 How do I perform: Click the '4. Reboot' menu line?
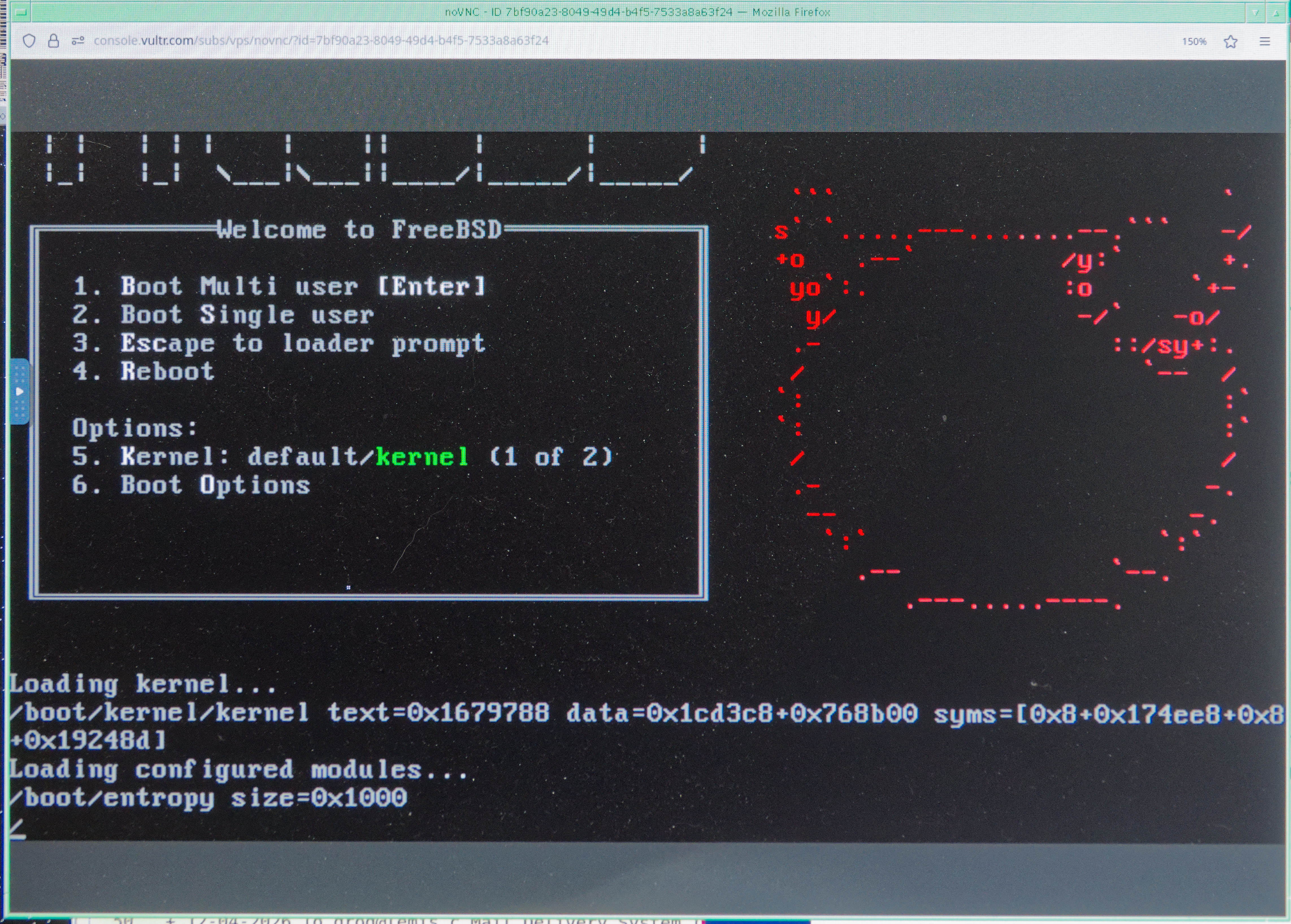[x=143, y=371]
